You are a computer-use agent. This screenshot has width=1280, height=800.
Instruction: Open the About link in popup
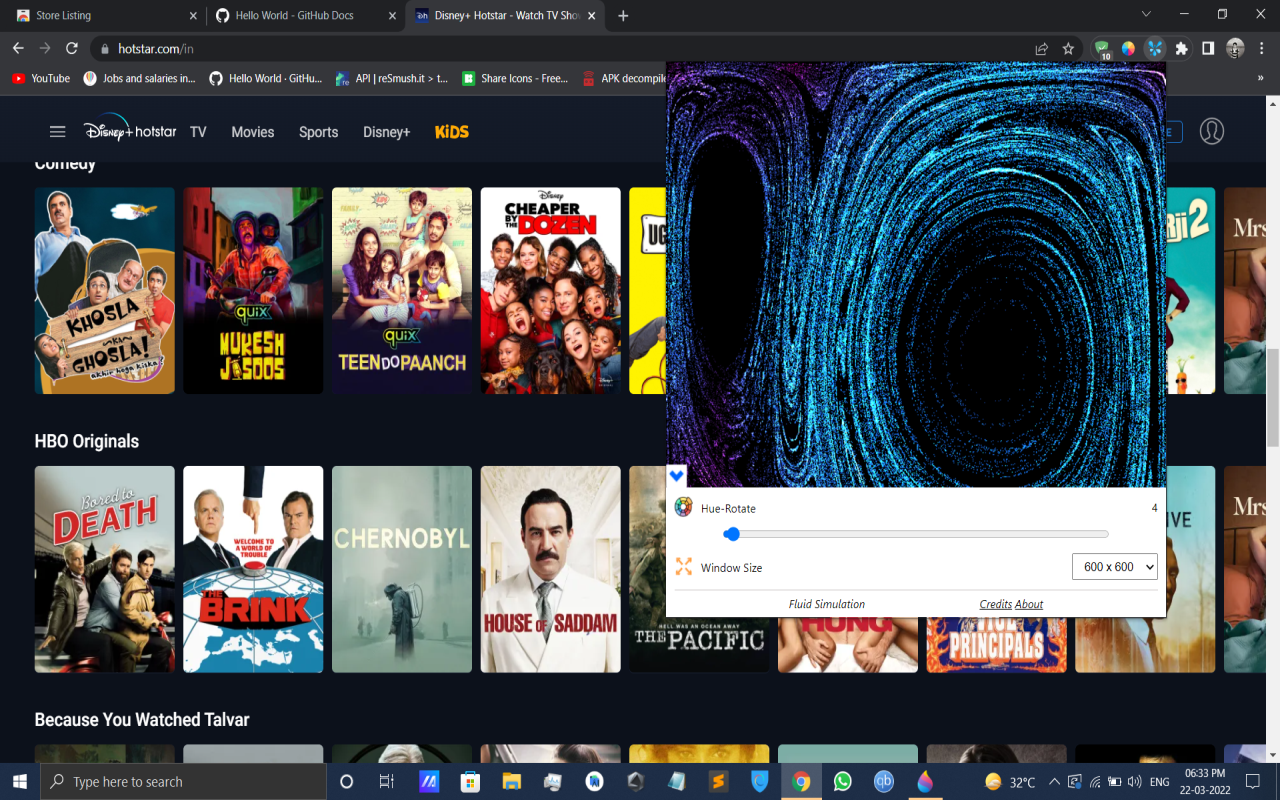click(x=1029, y=604)
